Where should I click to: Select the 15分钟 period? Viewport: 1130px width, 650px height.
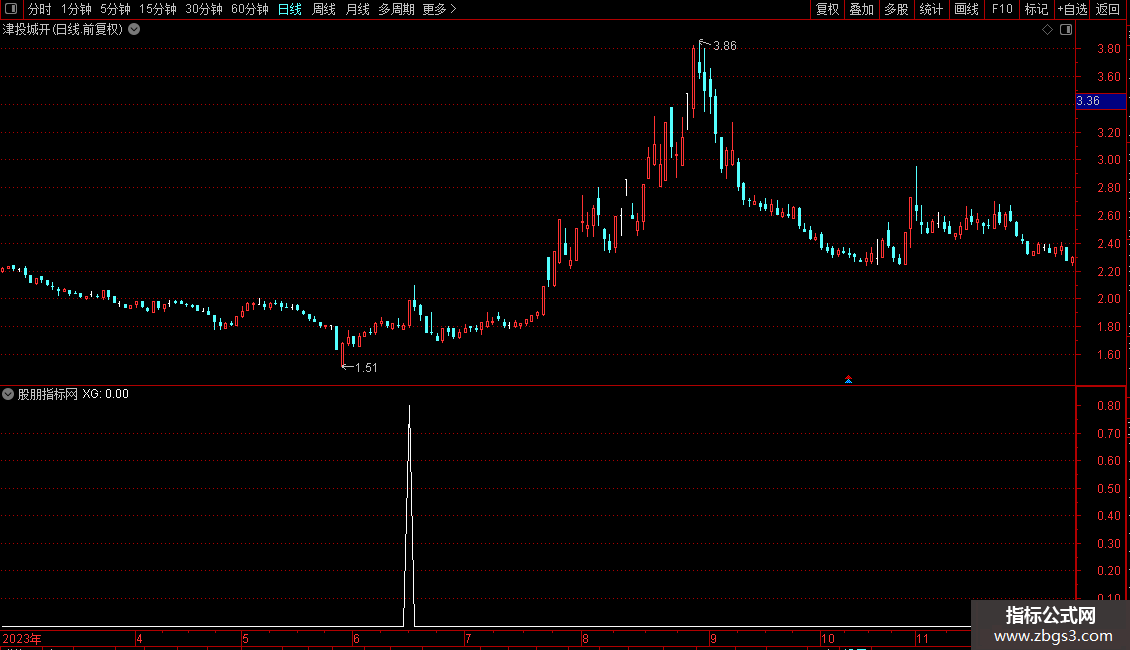tap(157, 9)
